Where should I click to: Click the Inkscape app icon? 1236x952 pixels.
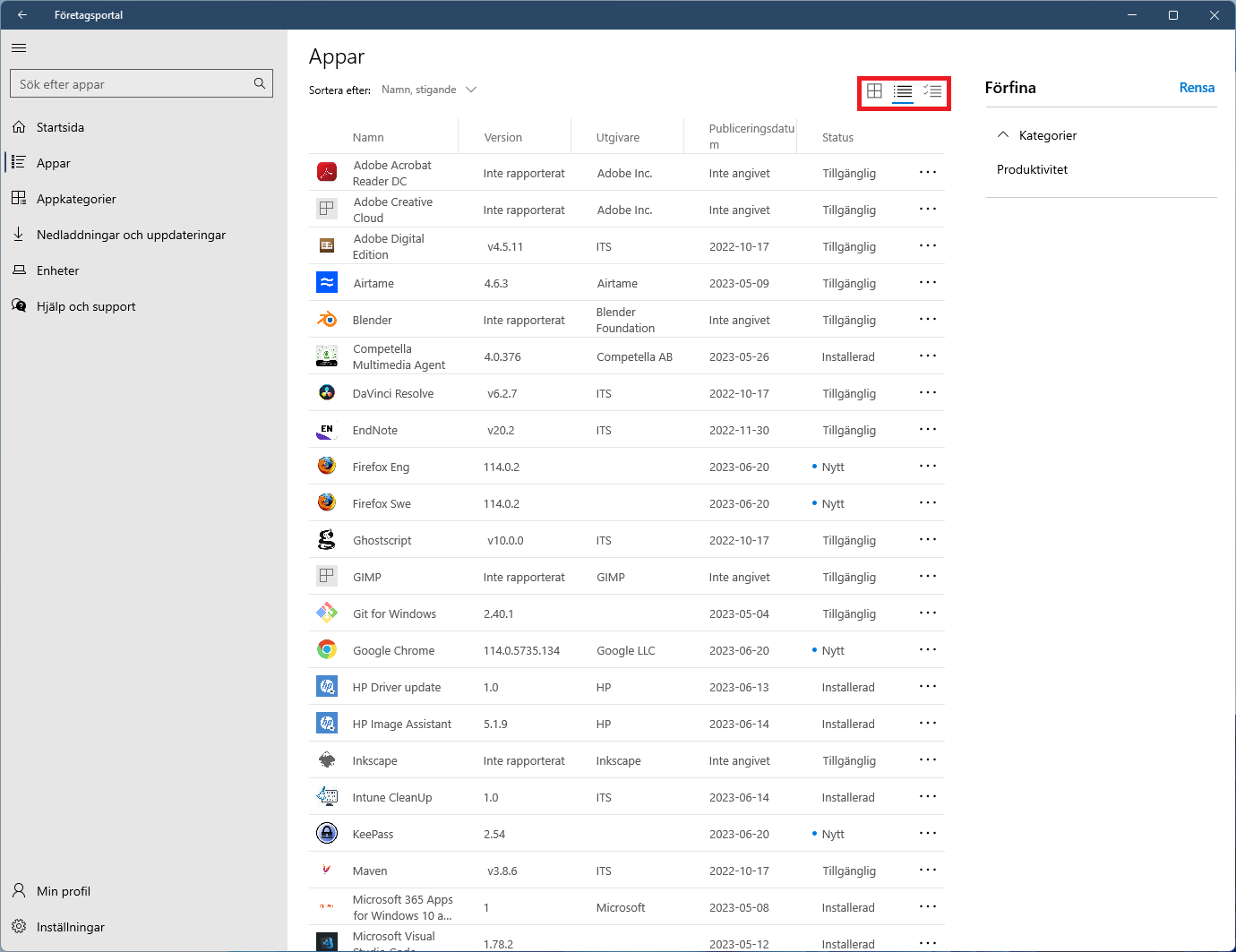pyautogui.click(x=327, y=759)
